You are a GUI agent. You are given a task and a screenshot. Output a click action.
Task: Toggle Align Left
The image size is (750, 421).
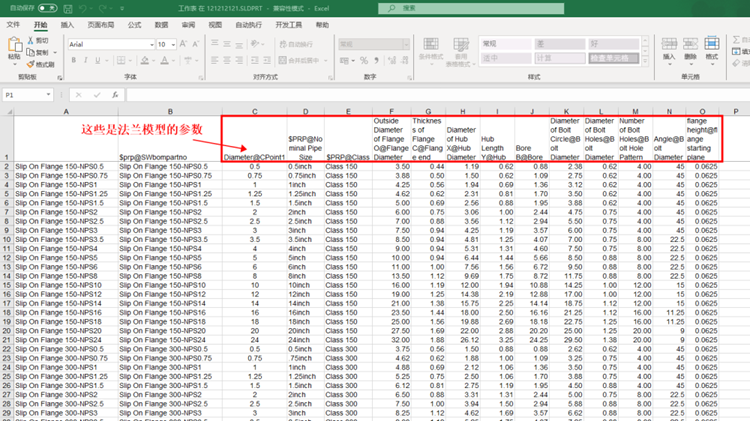[x=215, y=60]
